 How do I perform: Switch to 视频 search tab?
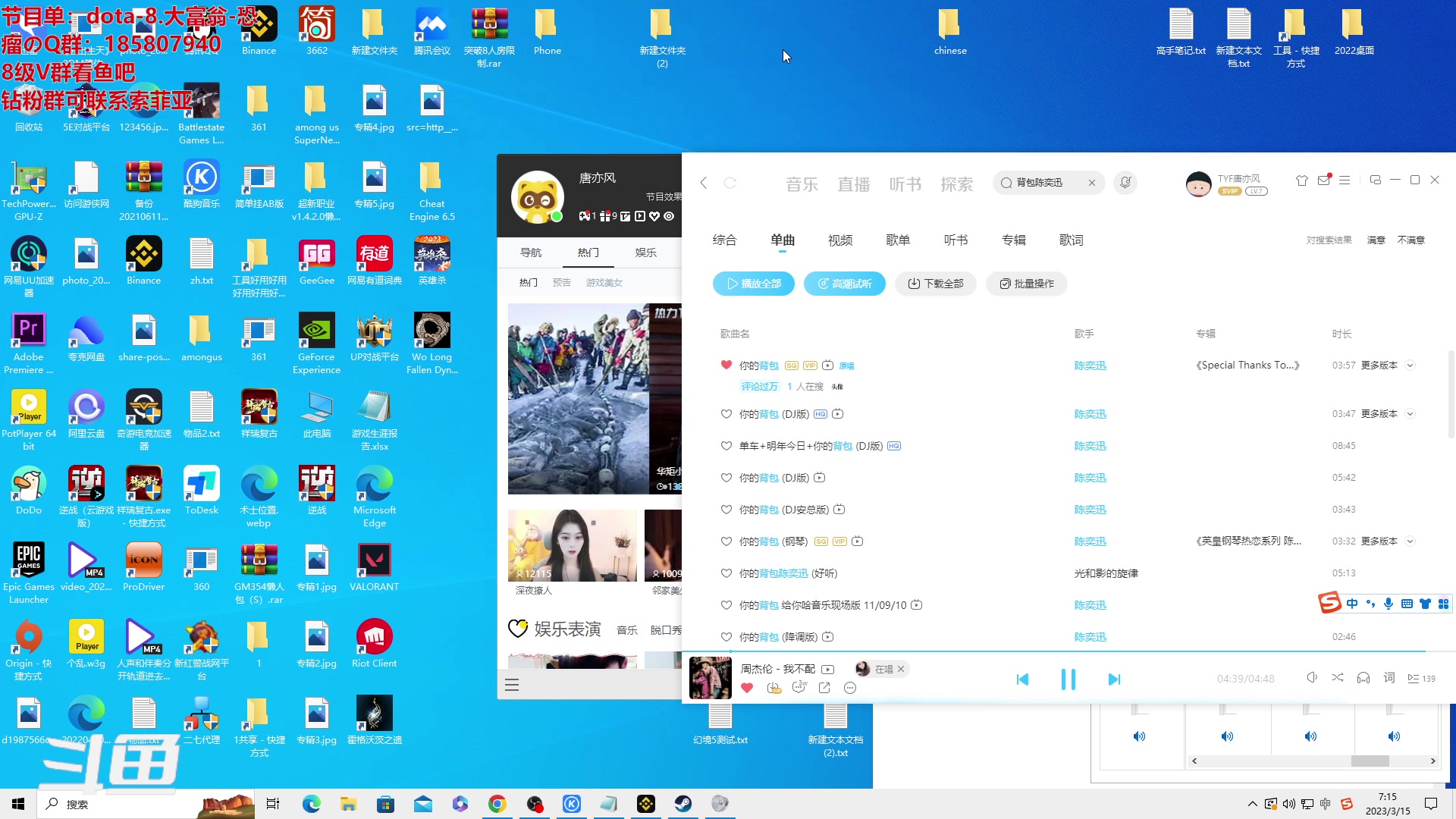840,240
